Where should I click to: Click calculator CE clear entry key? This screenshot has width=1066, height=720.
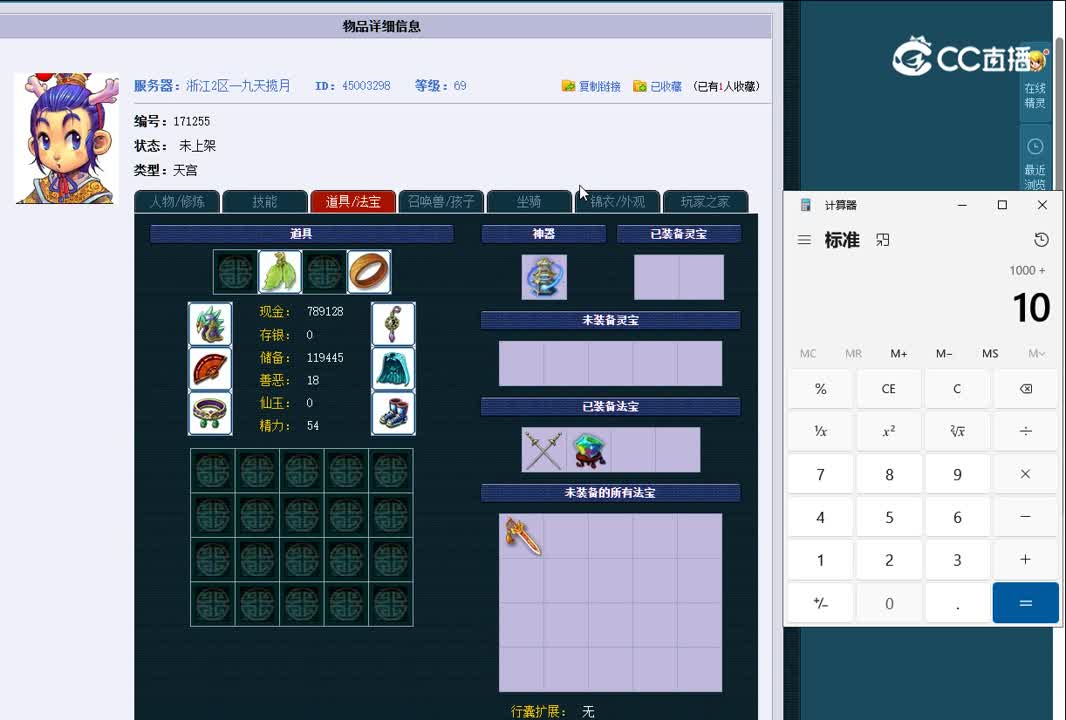(x=889, y=389)
